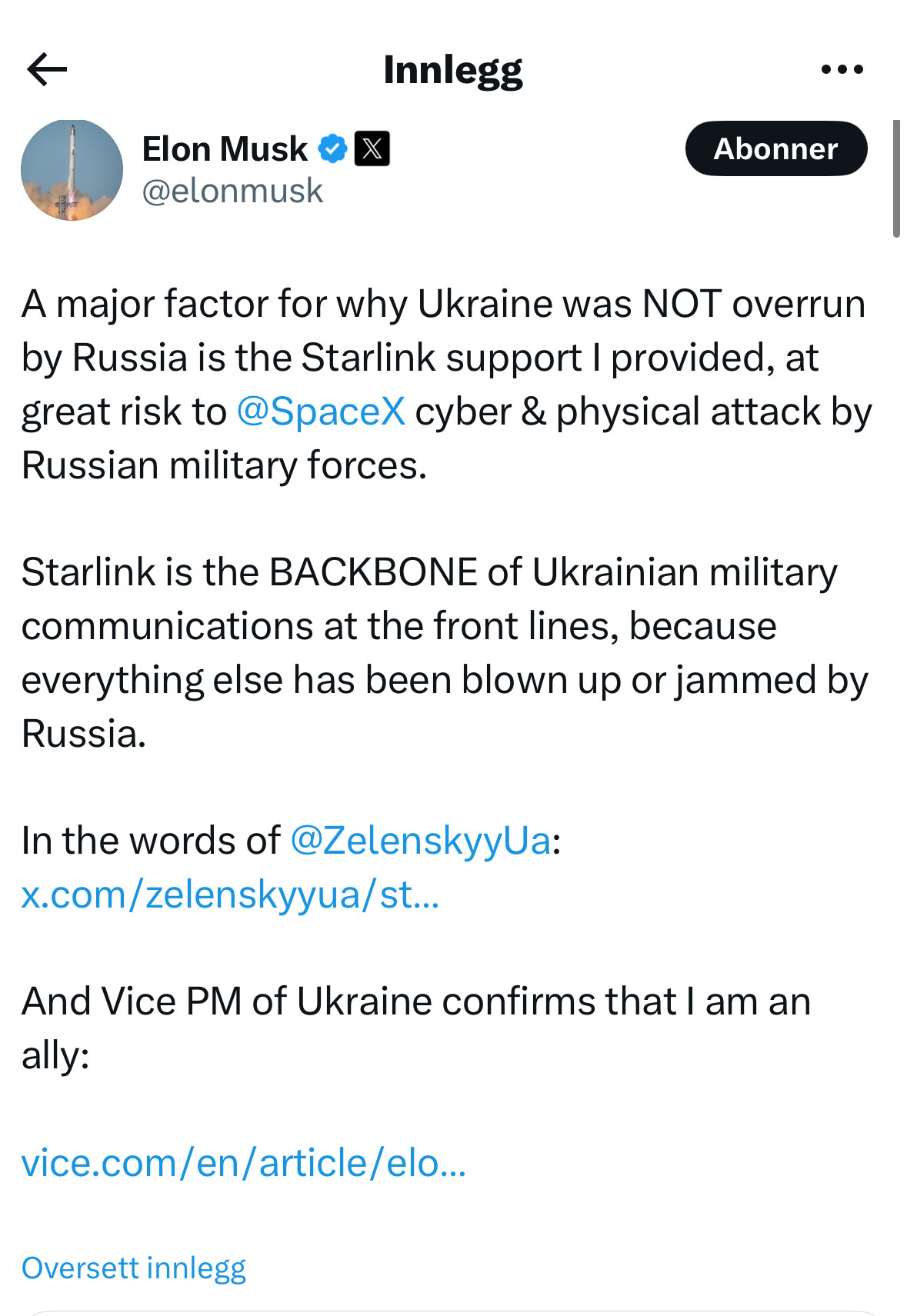Click Oversett innlegg to translate the post
The width and height of the screenshot is (907, 1316).
click(134, 1268)
